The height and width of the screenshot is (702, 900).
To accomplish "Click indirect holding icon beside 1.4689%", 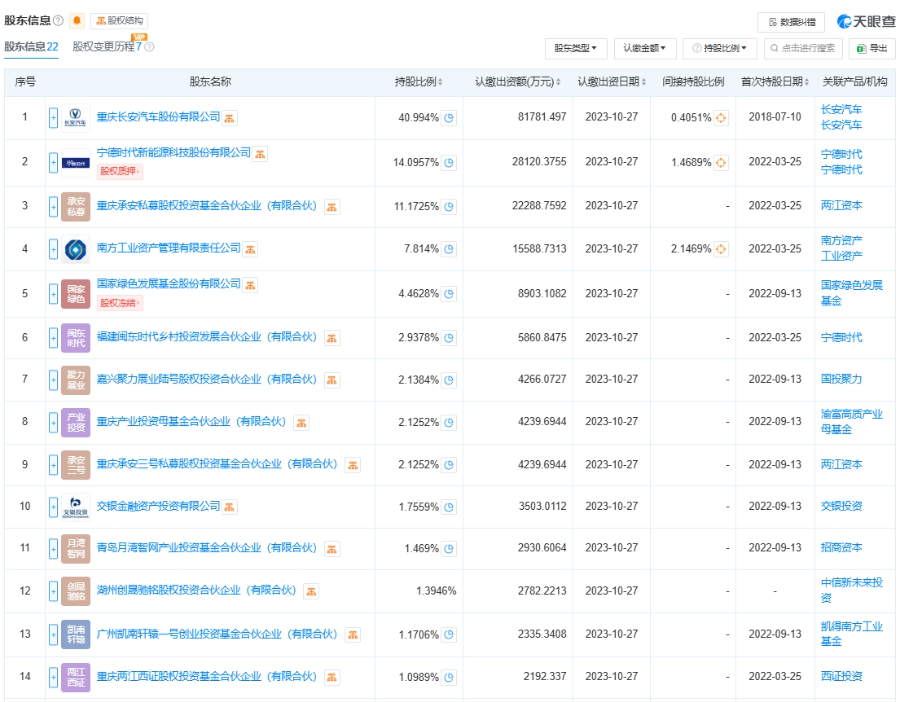I will [721, 162].
